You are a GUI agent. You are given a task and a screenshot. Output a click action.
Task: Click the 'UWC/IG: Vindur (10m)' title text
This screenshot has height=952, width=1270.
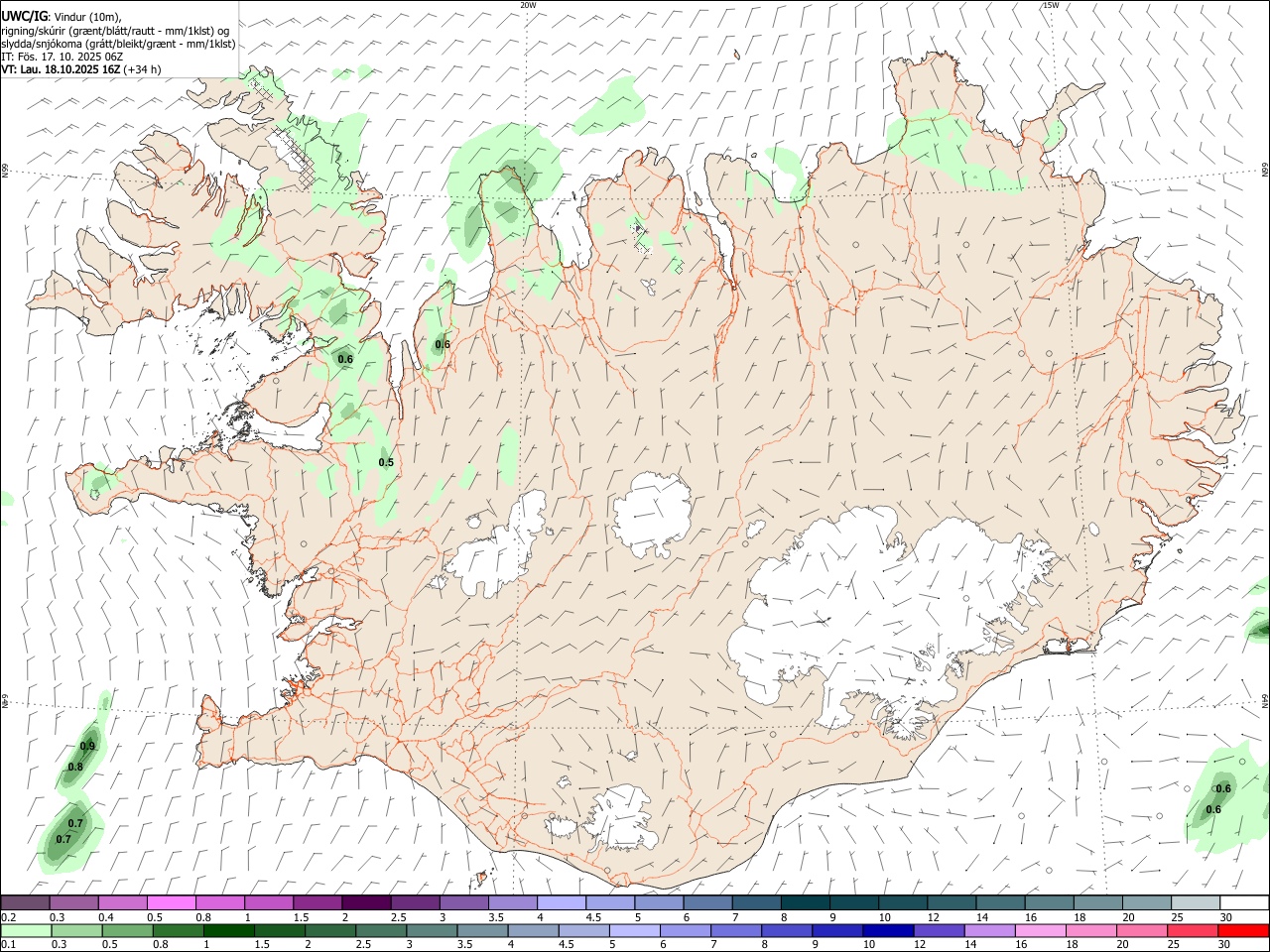(61, 16)
